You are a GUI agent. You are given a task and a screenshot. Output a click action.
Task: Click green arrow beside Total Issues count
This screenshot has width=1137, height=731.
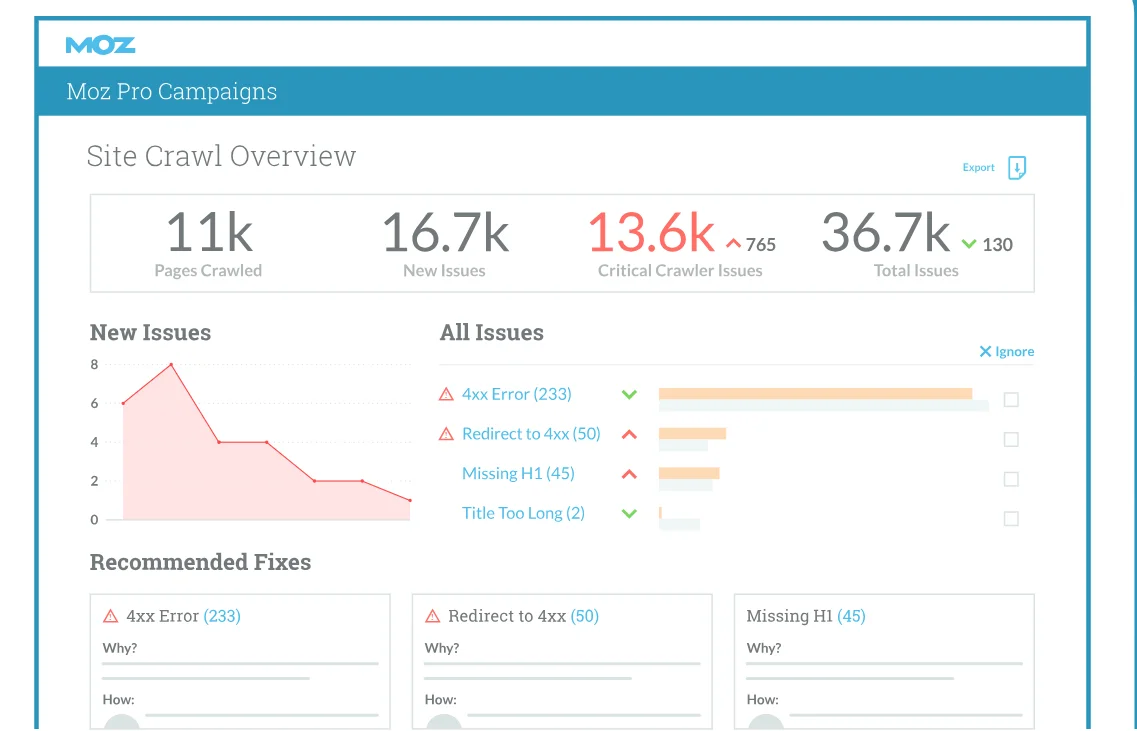[967, 243]
